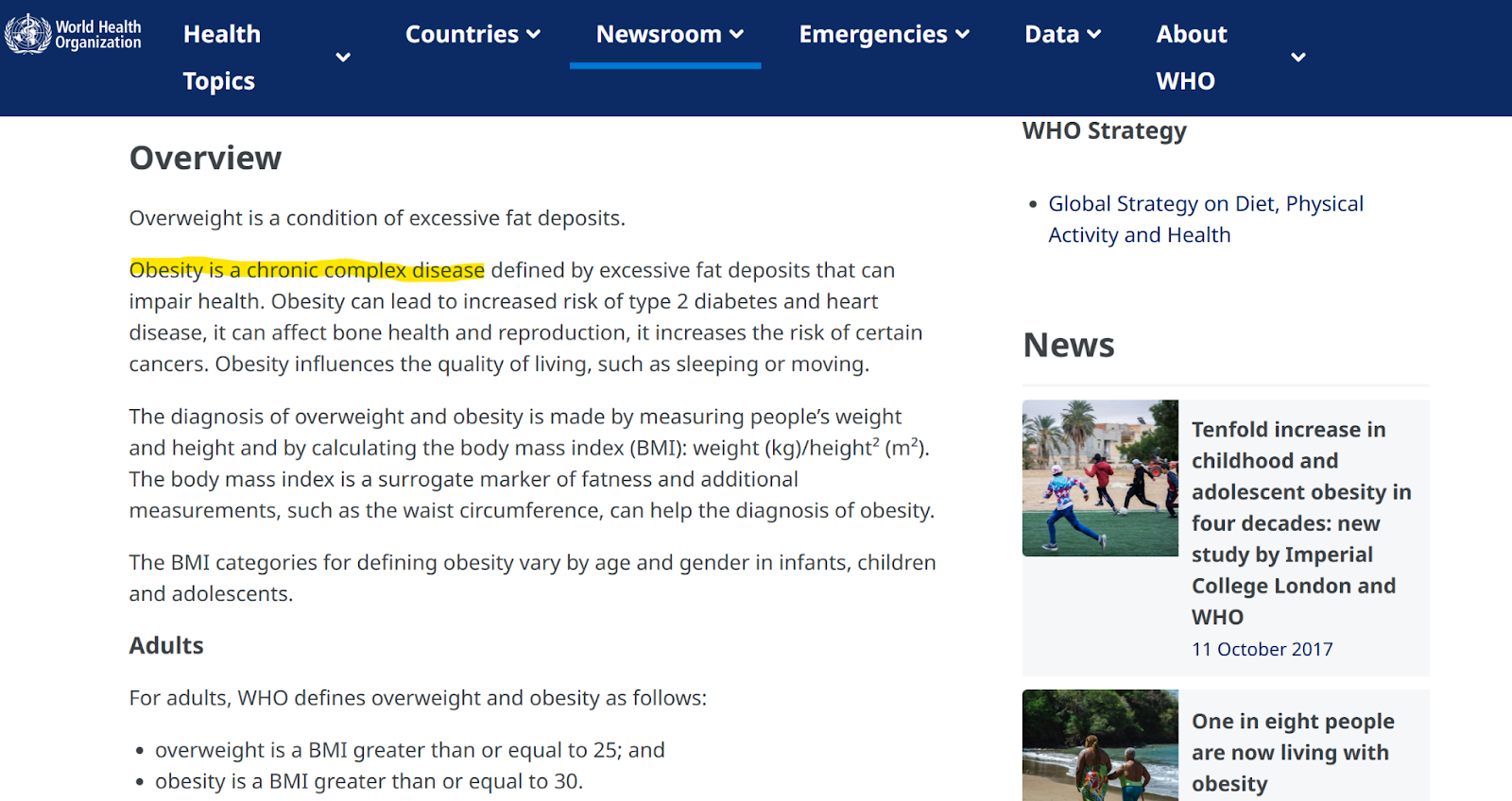1512x801 pixels.
Task: Click the beach walkers news thumbnail
Action: [x=1100, y=745]
